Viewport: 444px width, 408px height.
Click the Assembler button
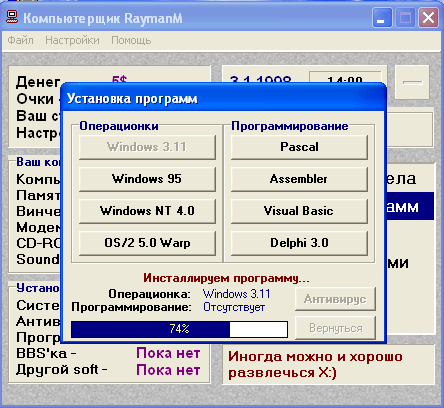tap(299, 179)
